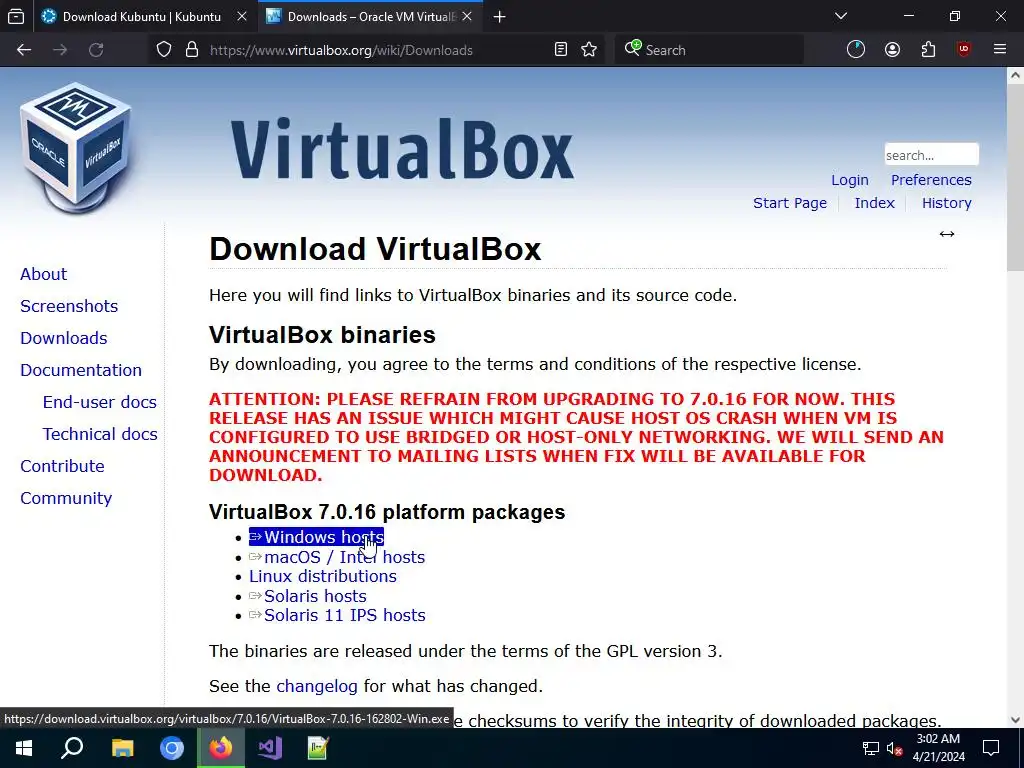Open End-user docs in sidebar
This screenshot has height=768, width=1024.
[x=100, y=402]
